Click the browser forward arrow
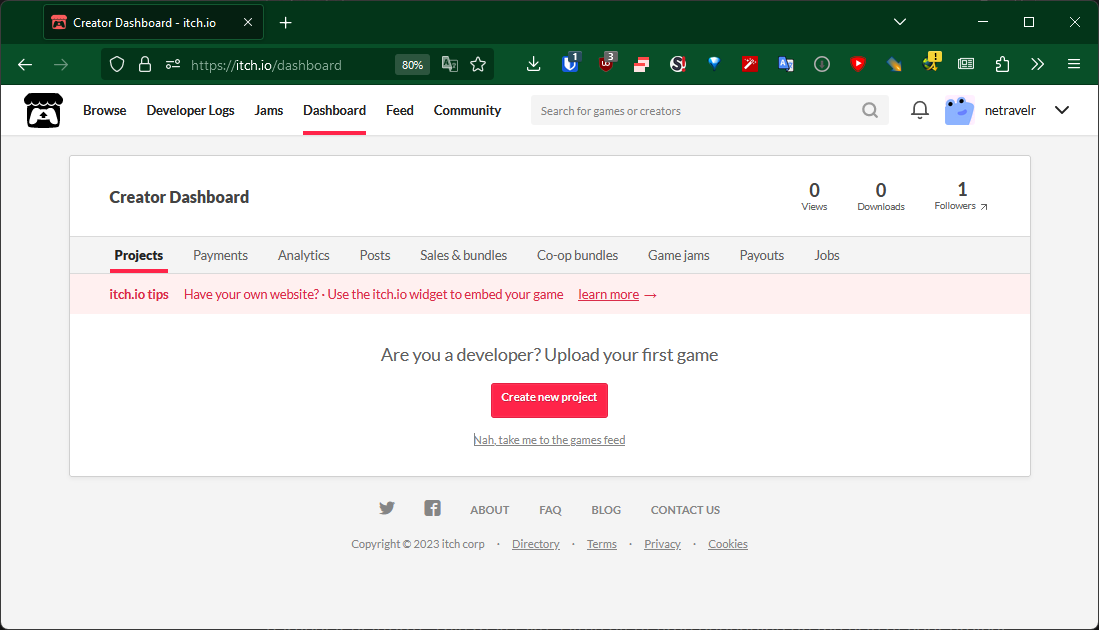This screenshot has height=630, width=1099. 61,64
